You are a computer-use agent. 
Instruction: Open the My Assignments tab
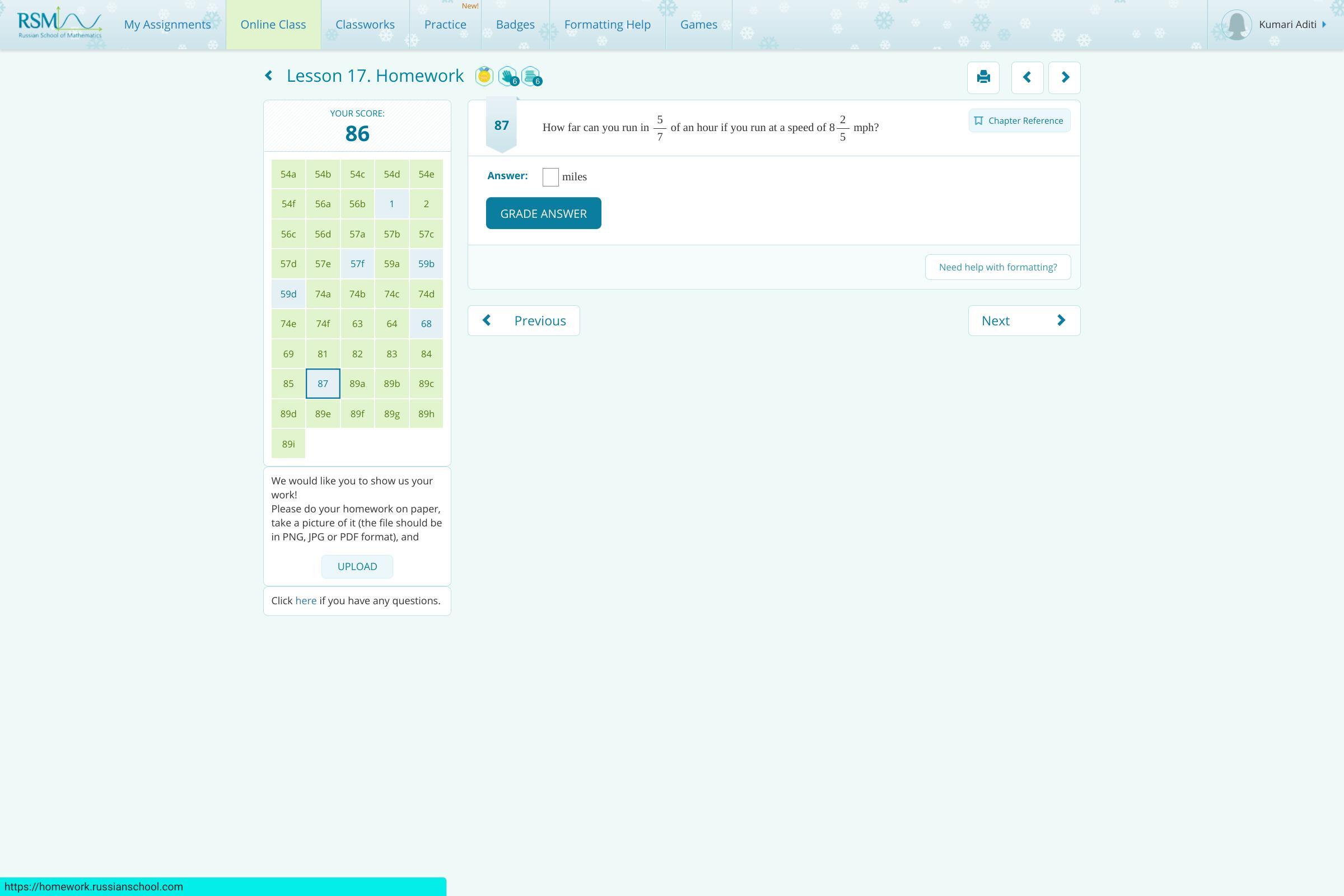167,25
